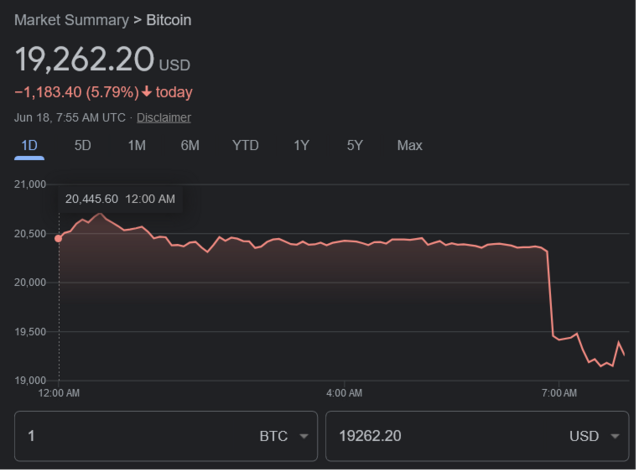
Task: Click the 20,445.60 price tooltip
Action: [x=120, y=199]
